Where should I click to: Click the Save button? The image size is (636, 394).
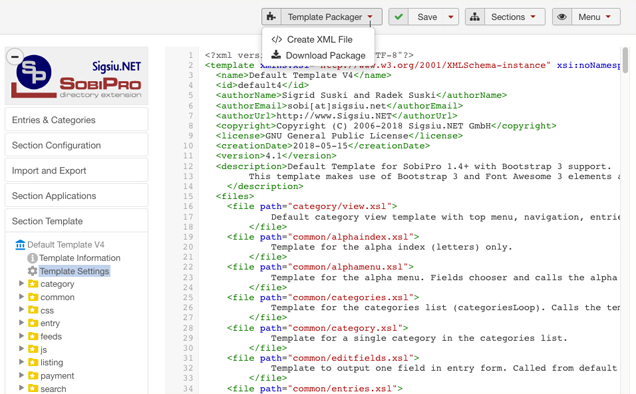(x=427, y=17)
